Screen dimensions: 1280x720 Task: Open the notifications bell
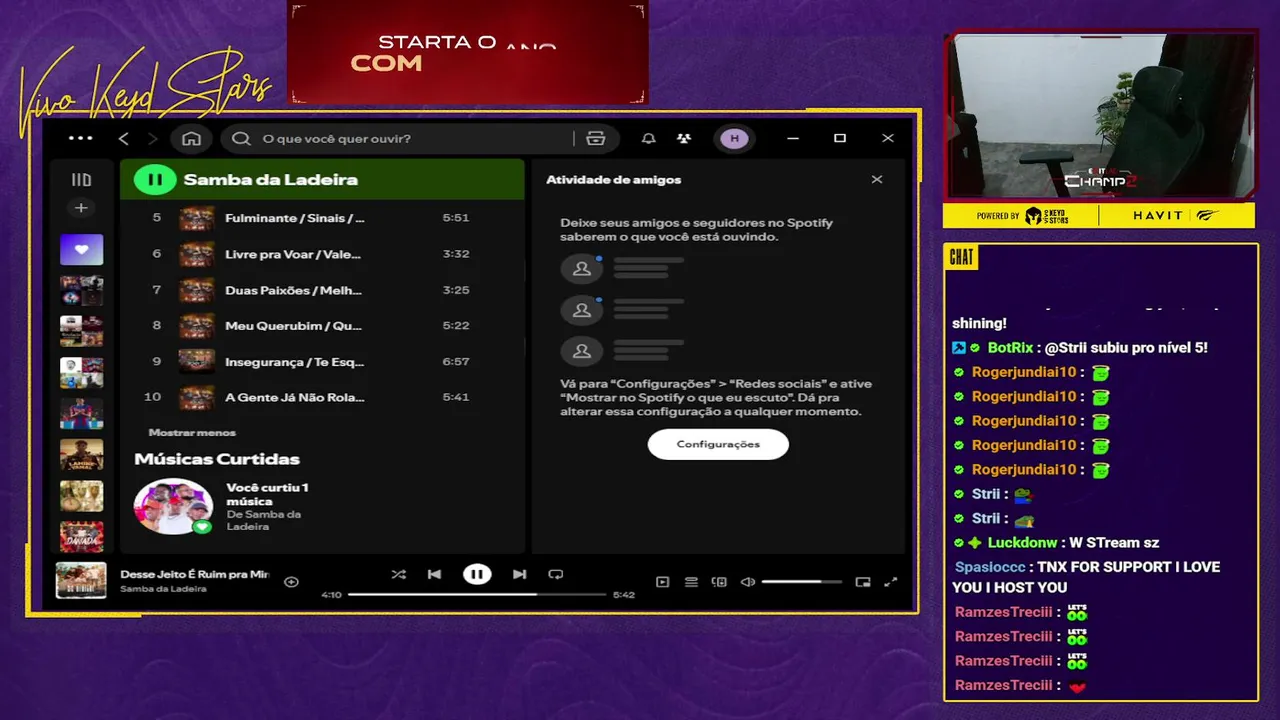click(649, 139)
